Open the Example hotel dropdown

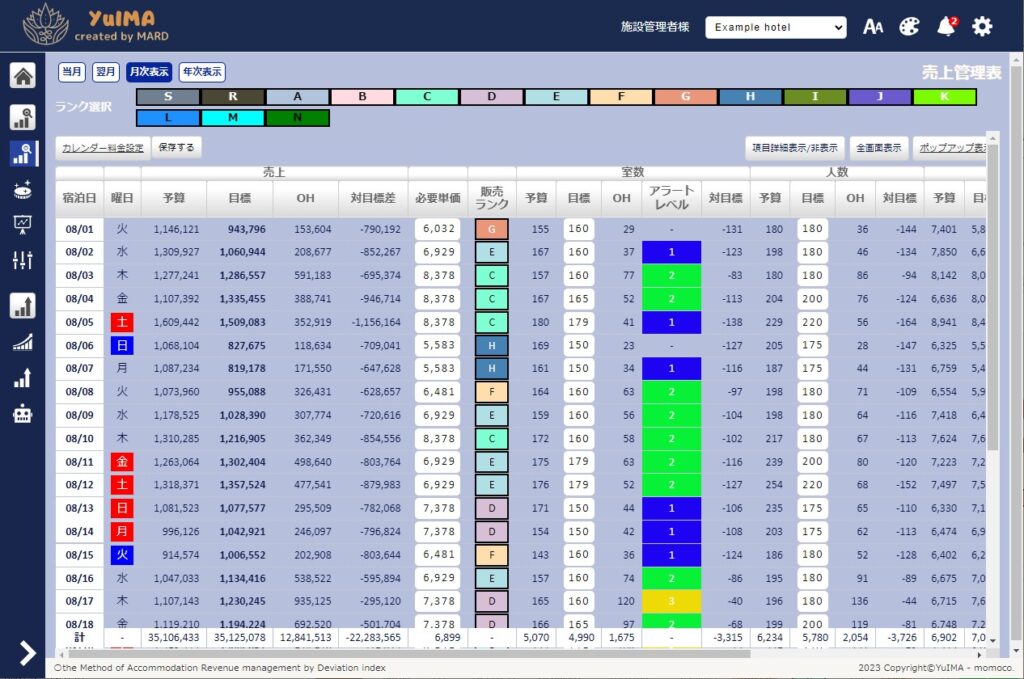coord(775,27)
